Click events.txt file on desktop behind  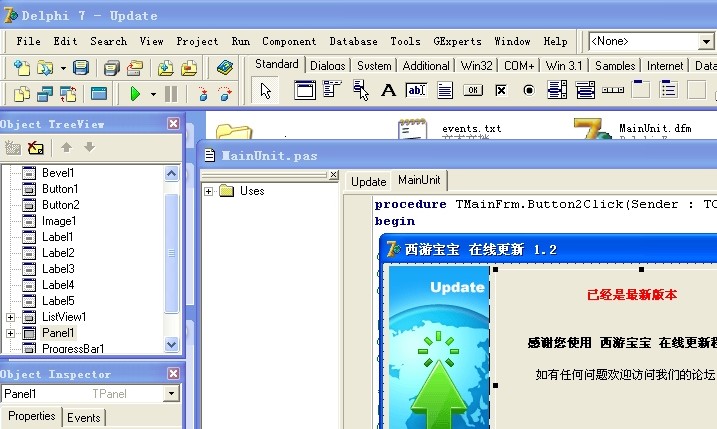pos(471,129)
